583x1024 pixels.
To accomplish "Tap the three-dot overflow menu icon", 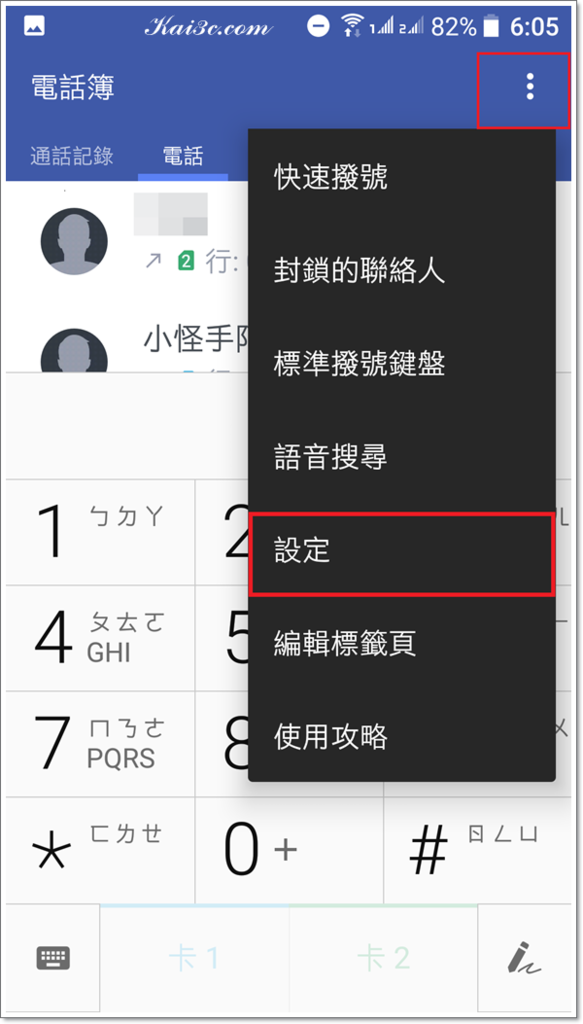I will [530, 86].
